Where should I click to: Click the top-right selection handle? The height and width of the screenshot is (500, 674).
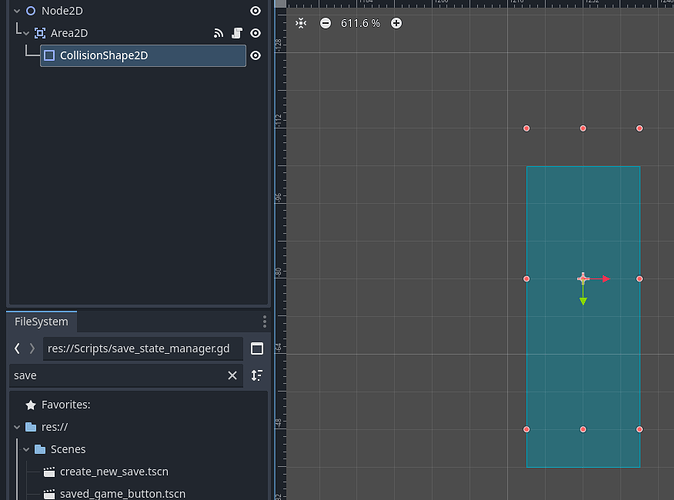[640, 128]
